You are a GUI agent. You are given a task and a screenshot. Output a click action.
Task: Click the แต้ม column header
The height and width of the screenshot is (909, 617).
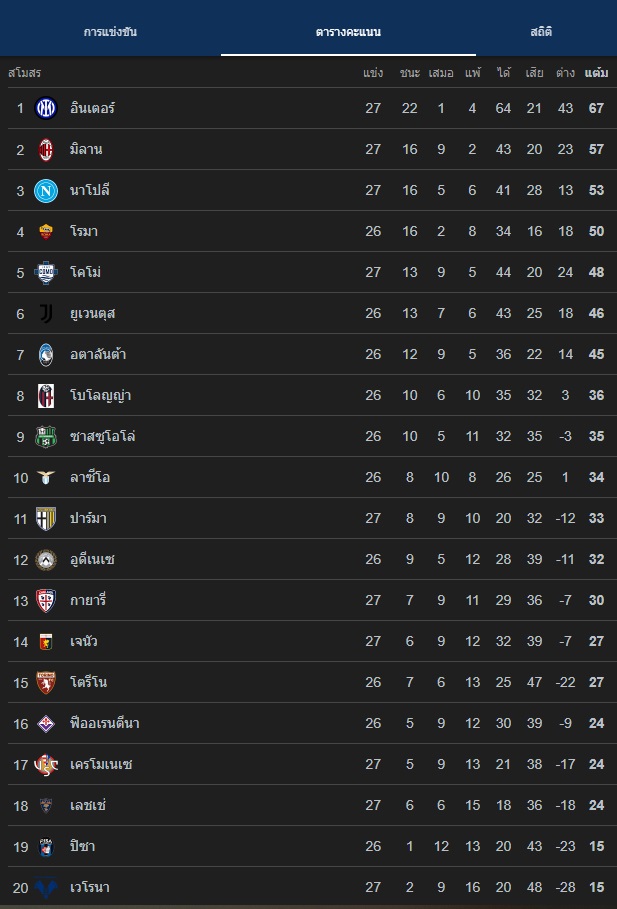point(596,73)
